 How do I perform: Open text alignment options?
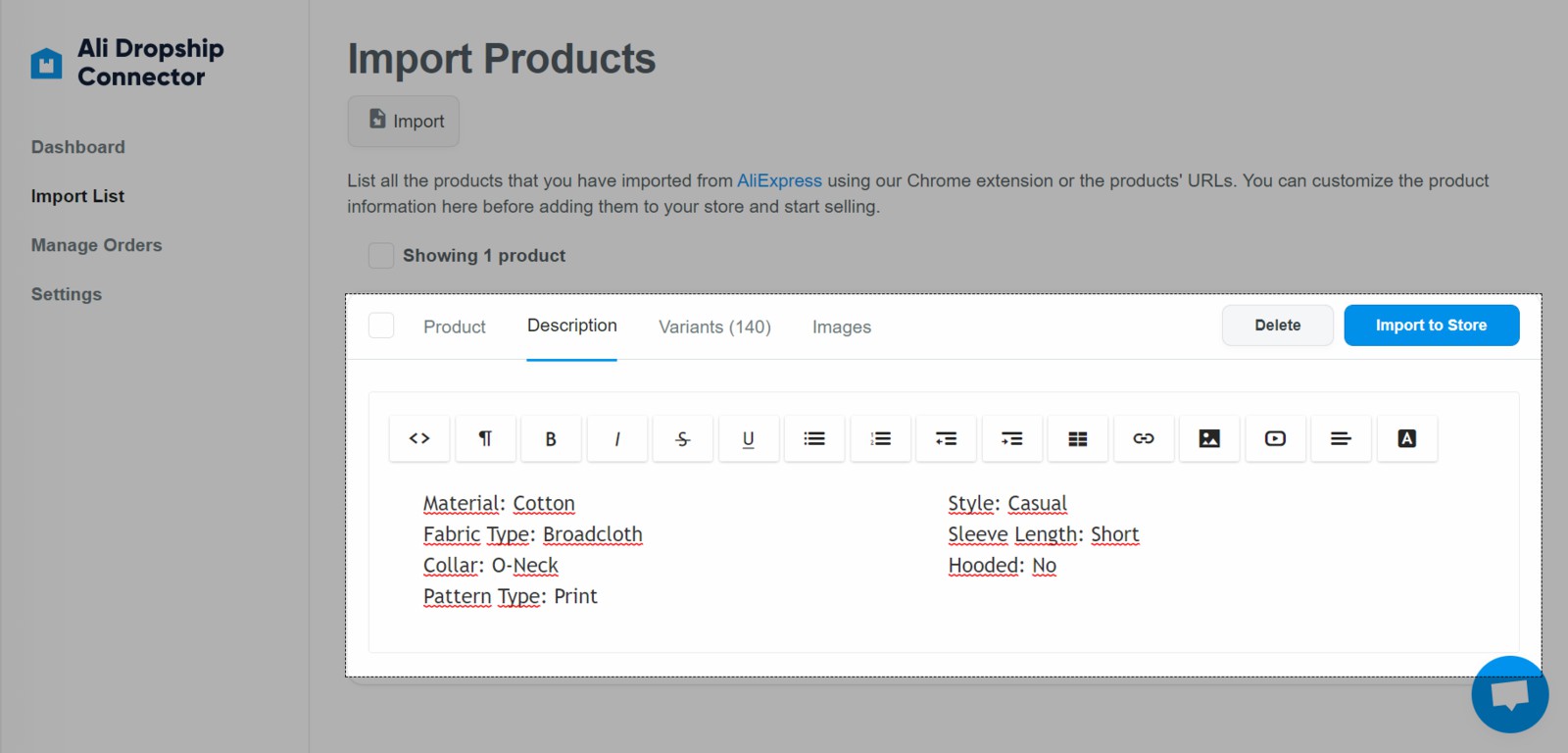point(1341,438)
